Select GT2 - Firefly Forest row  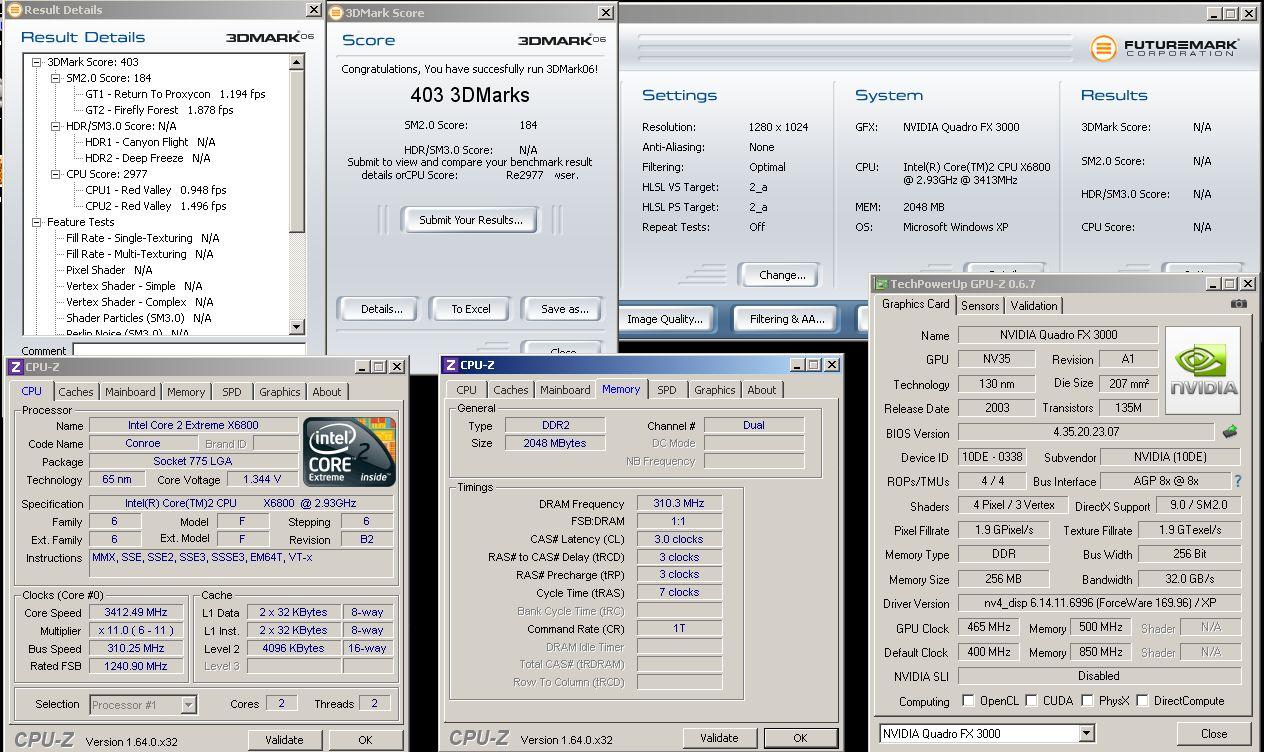click(159, 110)
